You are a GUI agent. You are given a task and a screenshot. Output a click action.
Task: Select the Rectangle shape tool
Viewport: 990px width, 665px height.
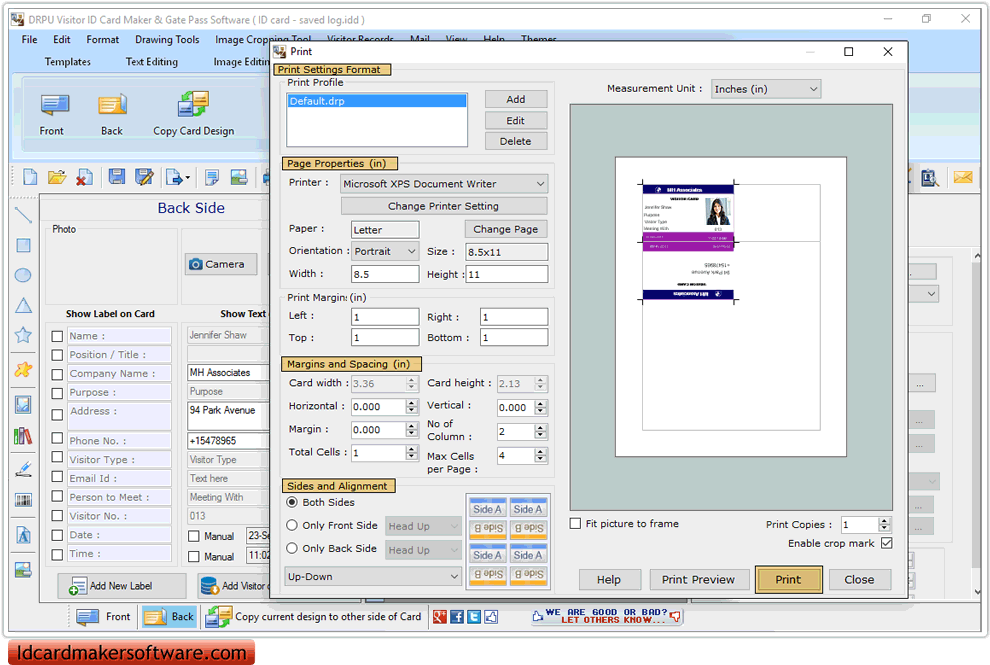pyautogui.click(x=22, y=243)
